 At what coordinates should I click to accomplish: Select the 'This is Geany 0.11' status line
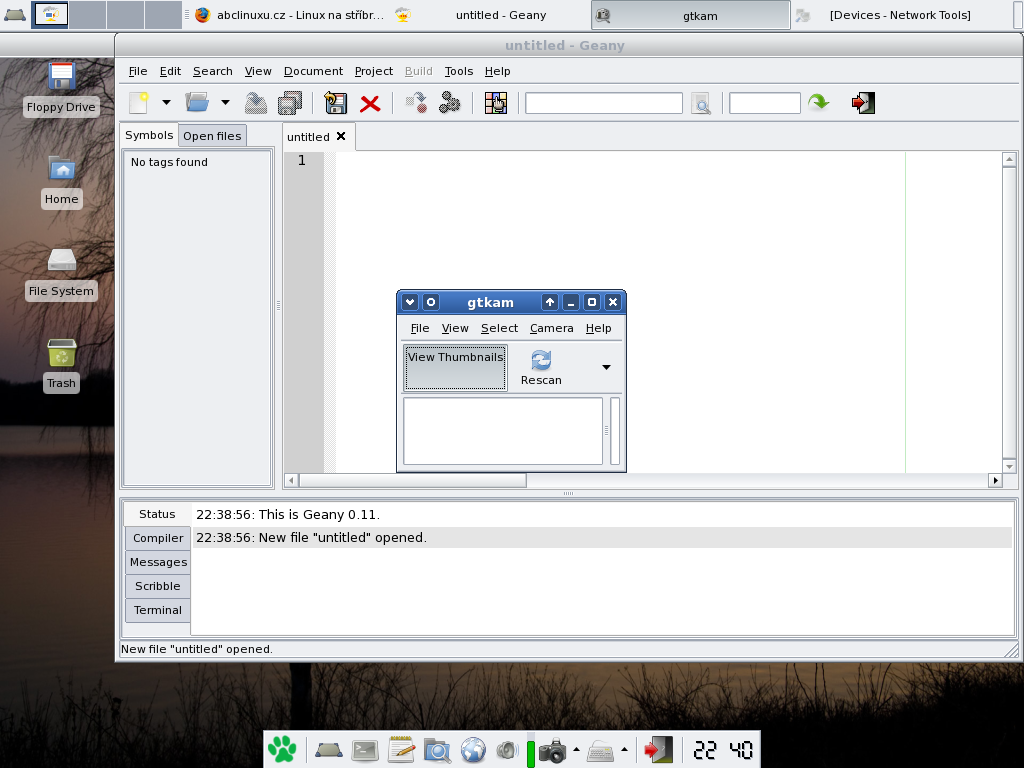tap(601, 515)
